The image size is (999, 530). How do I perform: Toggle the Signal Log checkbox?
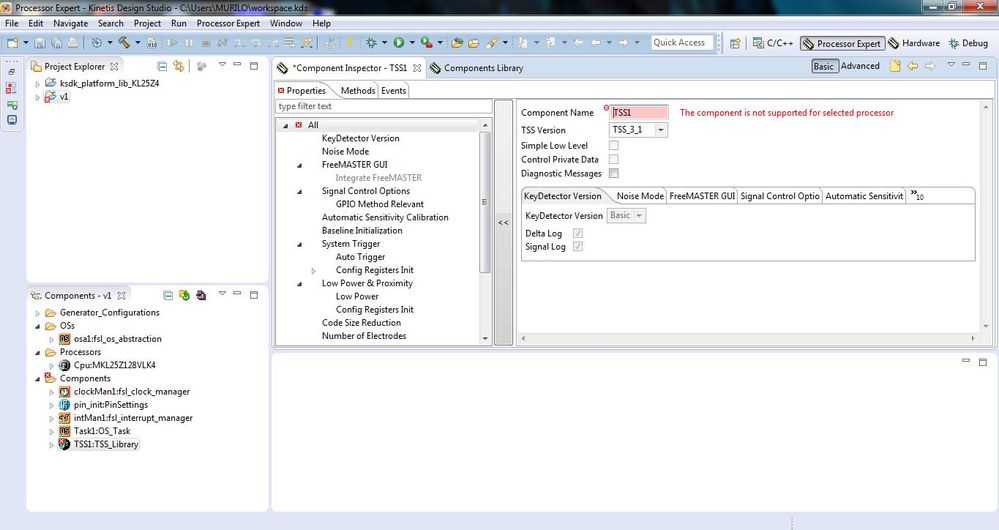click(578, 247)
